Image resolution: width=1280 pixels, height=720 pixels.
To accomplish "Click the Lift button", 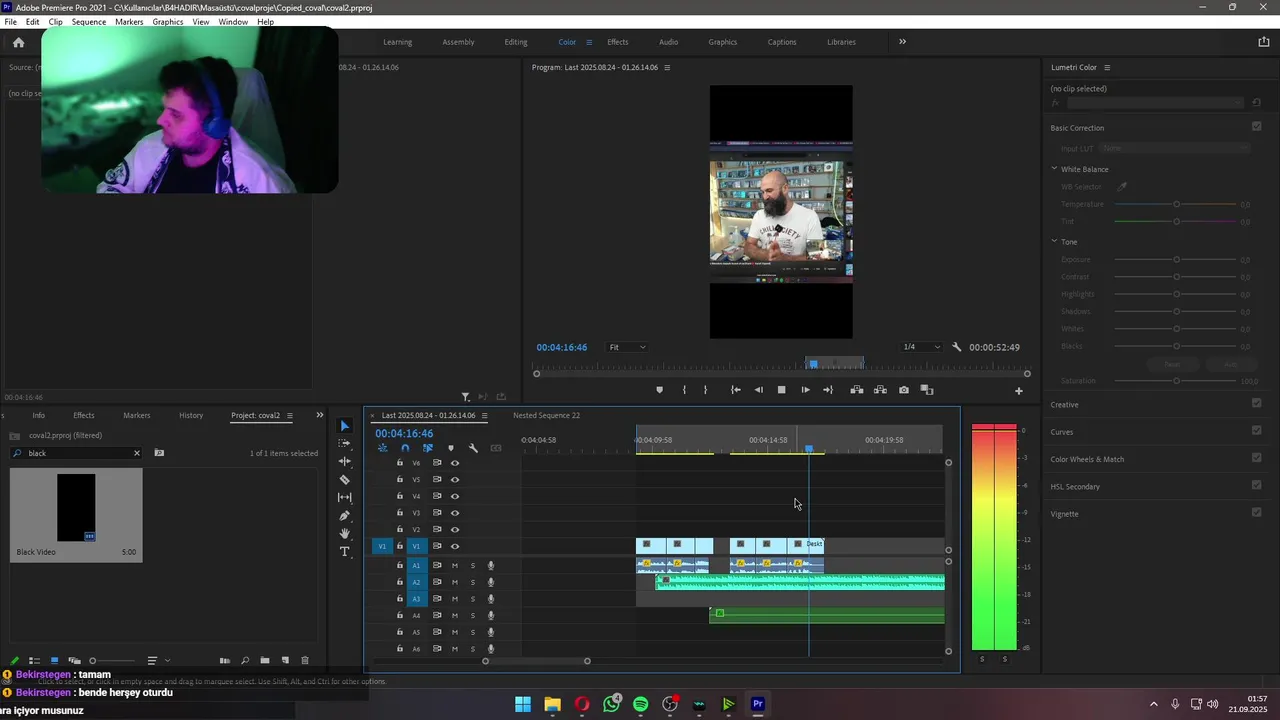I will pos(857,390).
